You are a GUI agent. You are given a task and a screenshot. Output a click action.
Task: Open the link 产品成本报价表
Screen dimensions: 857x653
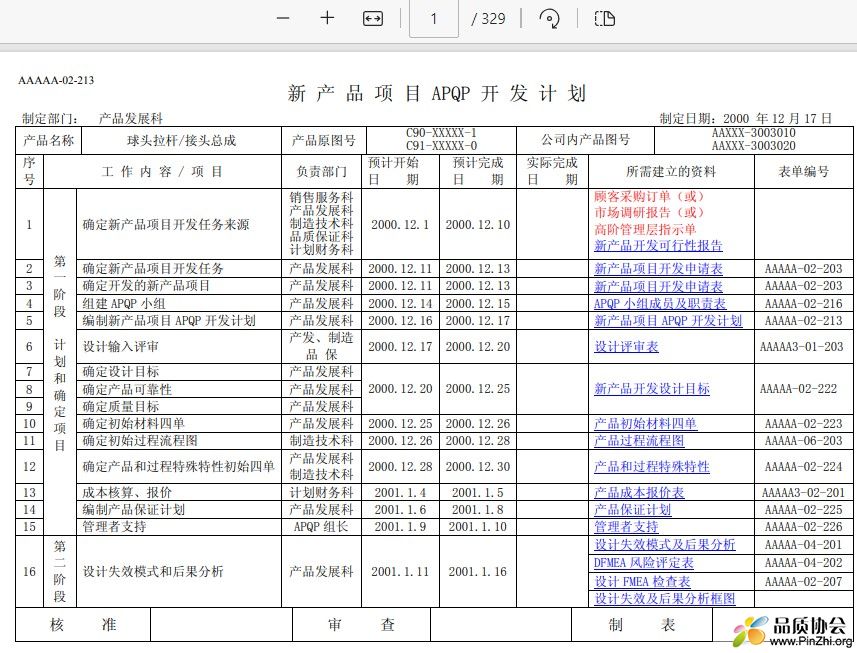[639, 493]
